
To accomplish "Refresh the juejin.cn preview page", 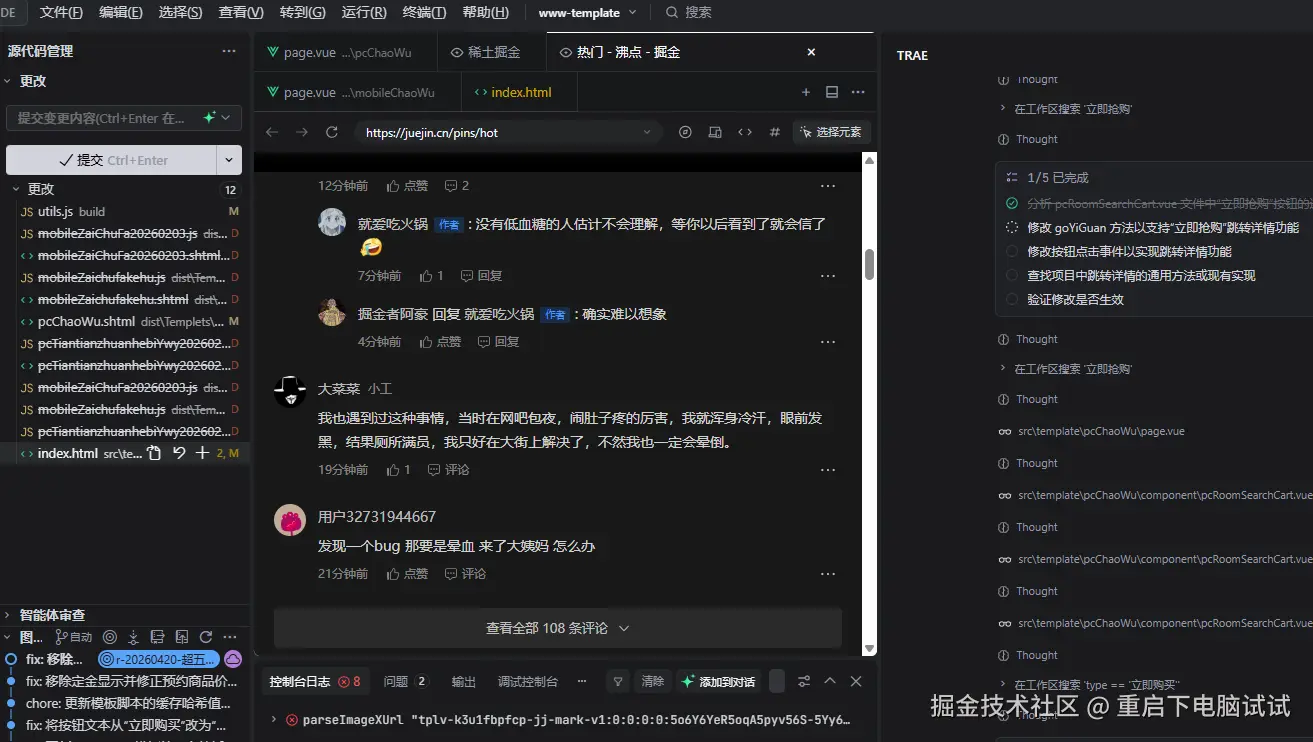I will [x=330, y=131].
